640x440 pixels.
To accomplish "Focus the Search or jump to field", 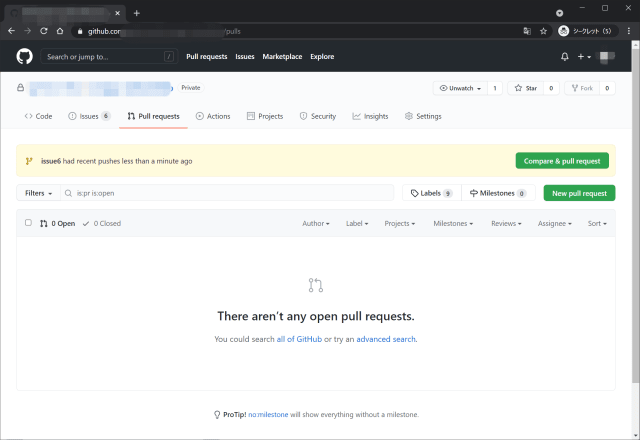I will coord(109,57).
